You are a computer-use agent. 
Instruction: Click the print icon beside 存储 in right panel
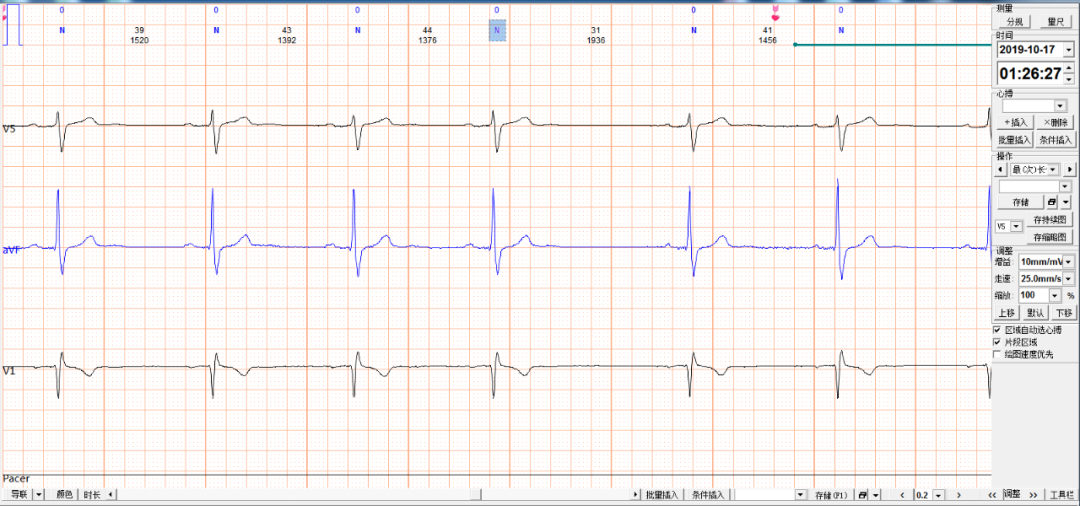(1051, 202)
